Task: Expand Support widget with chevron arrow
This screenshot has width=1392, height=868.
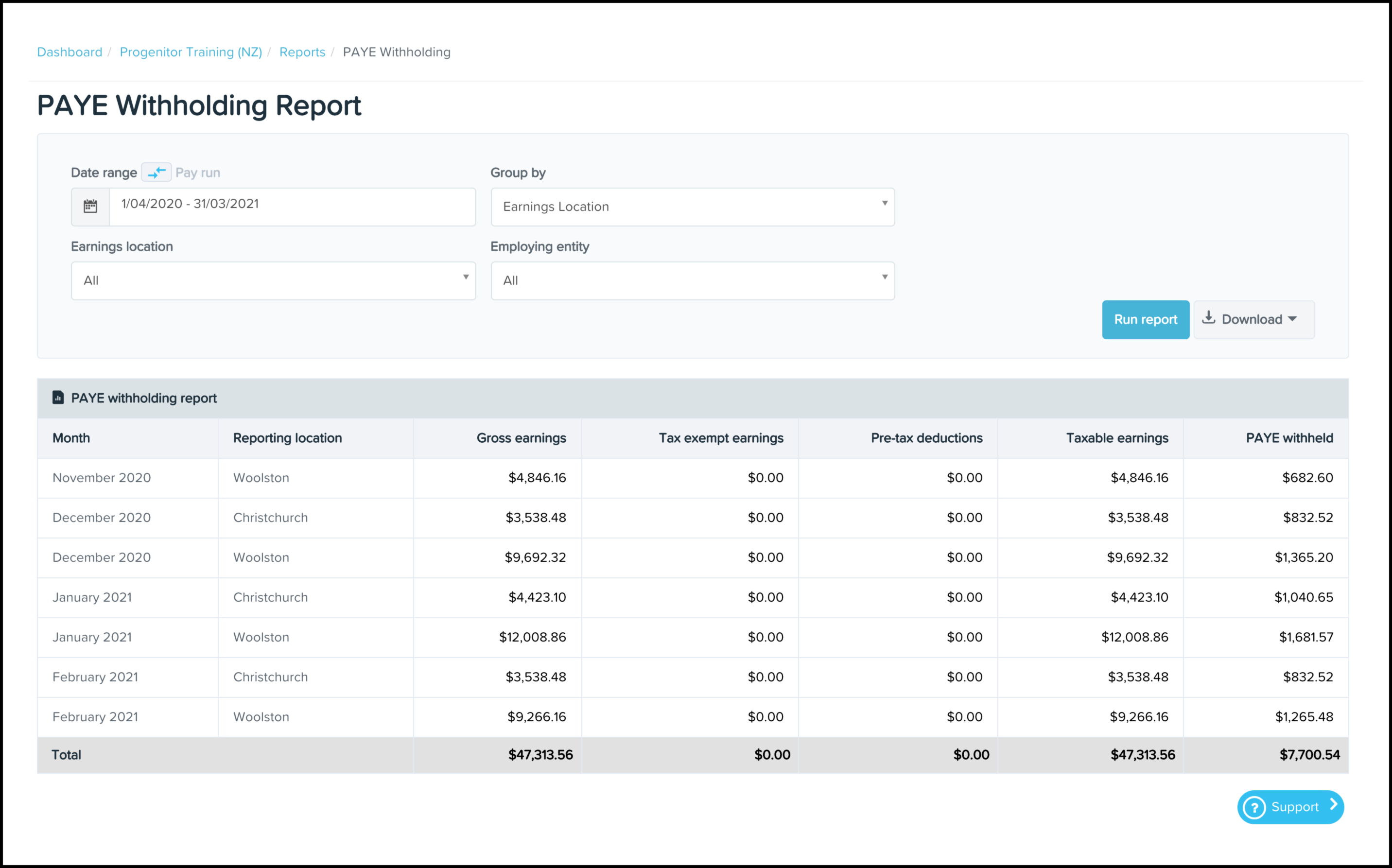Action: 1334,805
